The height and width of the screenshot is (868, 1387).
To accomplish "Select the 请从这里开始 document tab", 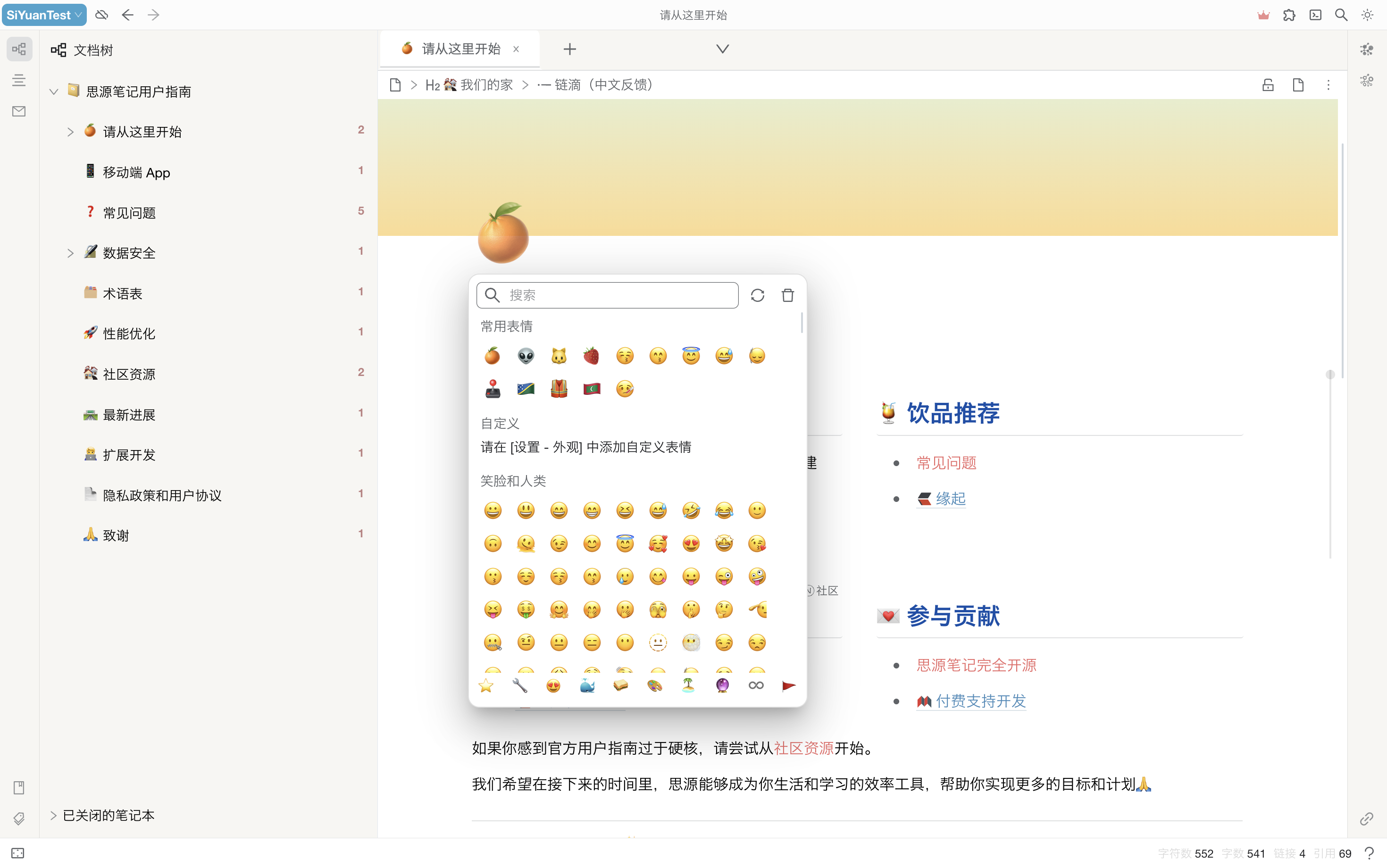I will [x=460, y=49].
